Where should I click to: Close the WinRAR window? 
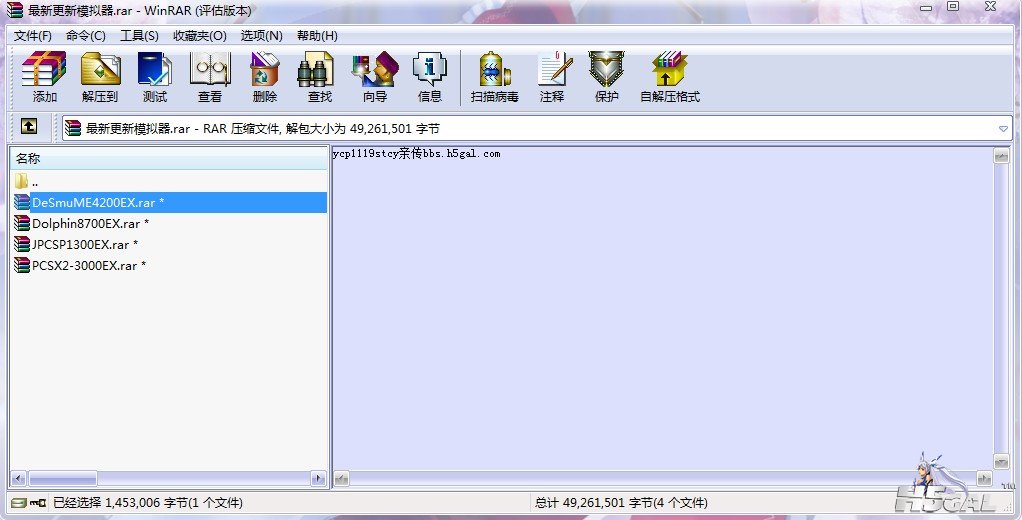[x=990, y=7]
